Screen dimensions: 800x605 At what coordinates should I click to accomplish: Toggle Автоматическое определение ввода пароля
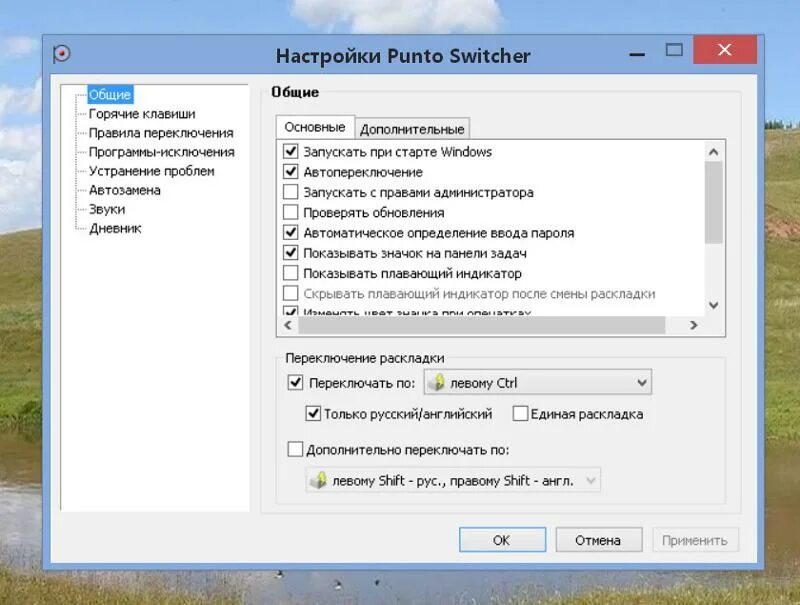click(x=290, y=232)
